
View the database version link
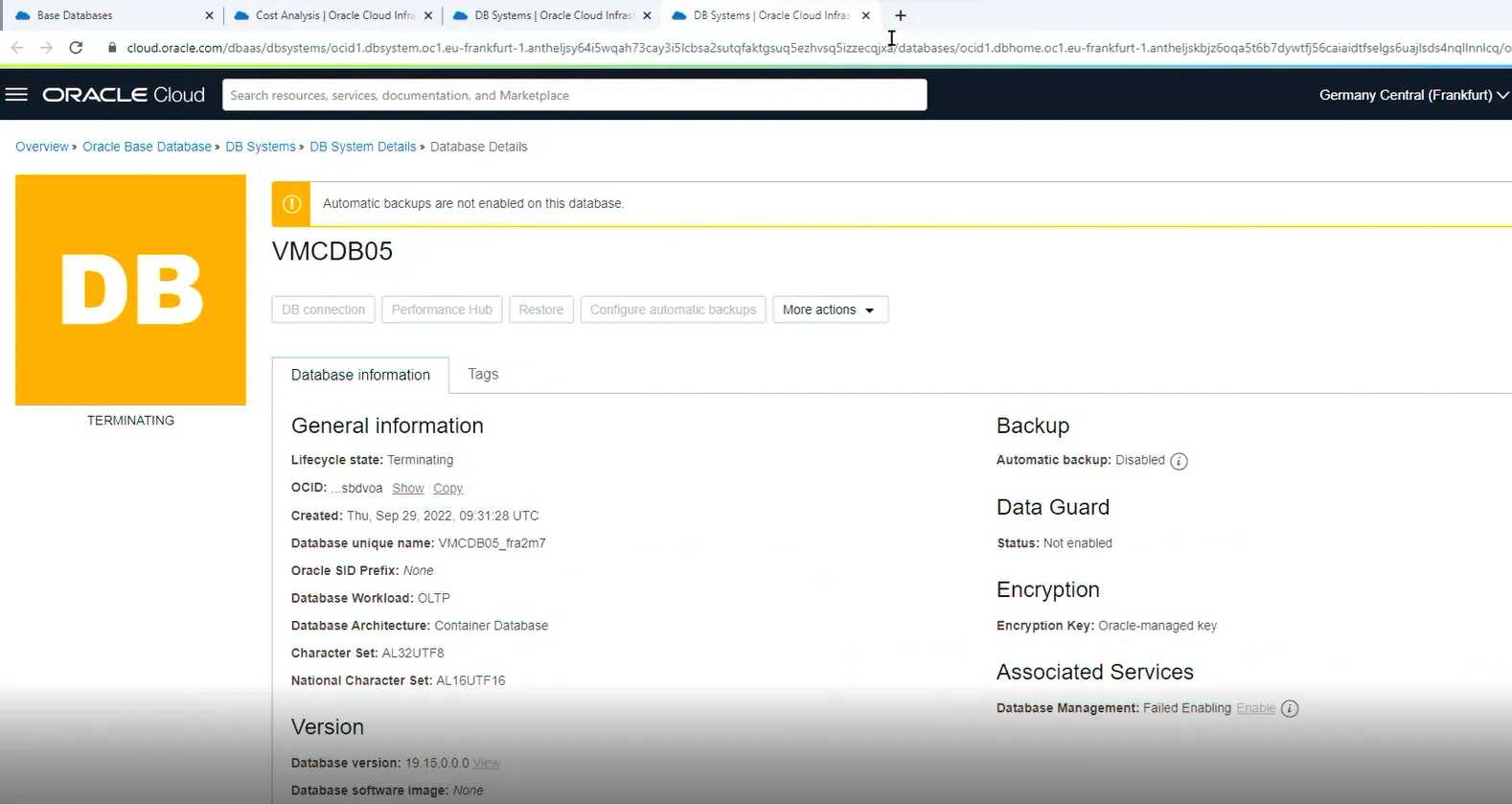pos(487,763)
